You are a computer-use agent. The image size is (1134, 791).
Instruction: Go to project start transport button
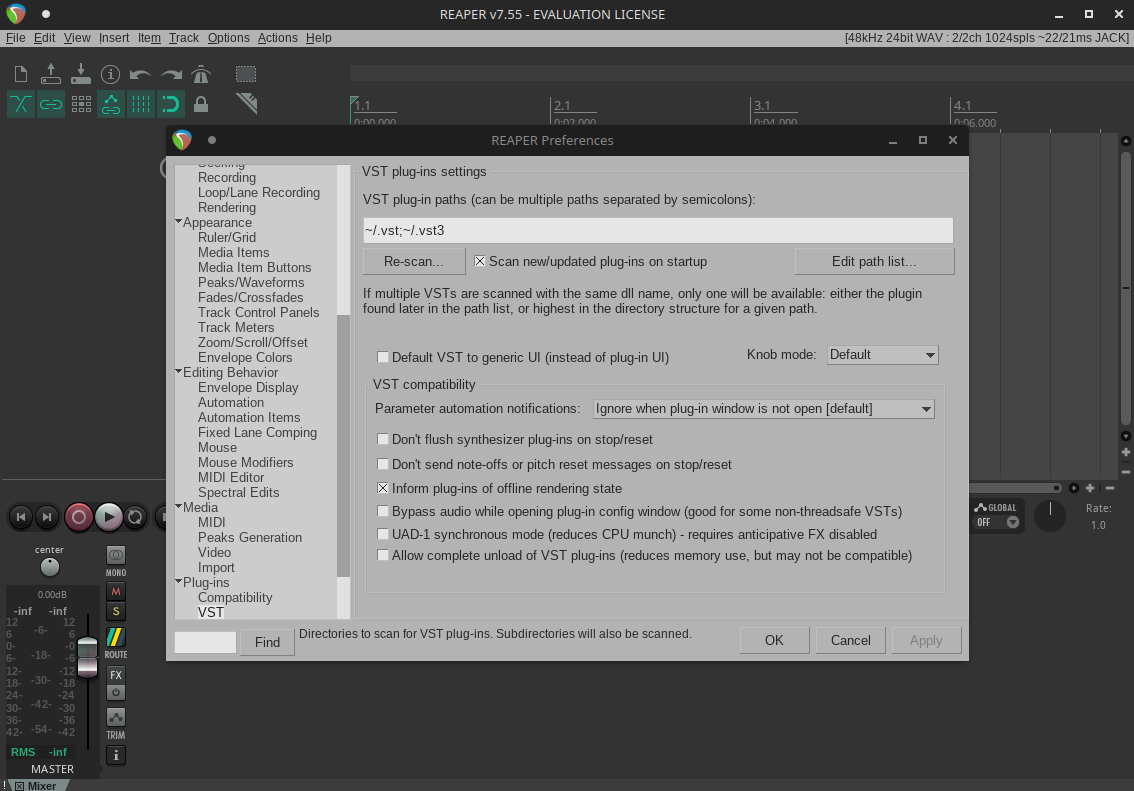tap(21, 517)
